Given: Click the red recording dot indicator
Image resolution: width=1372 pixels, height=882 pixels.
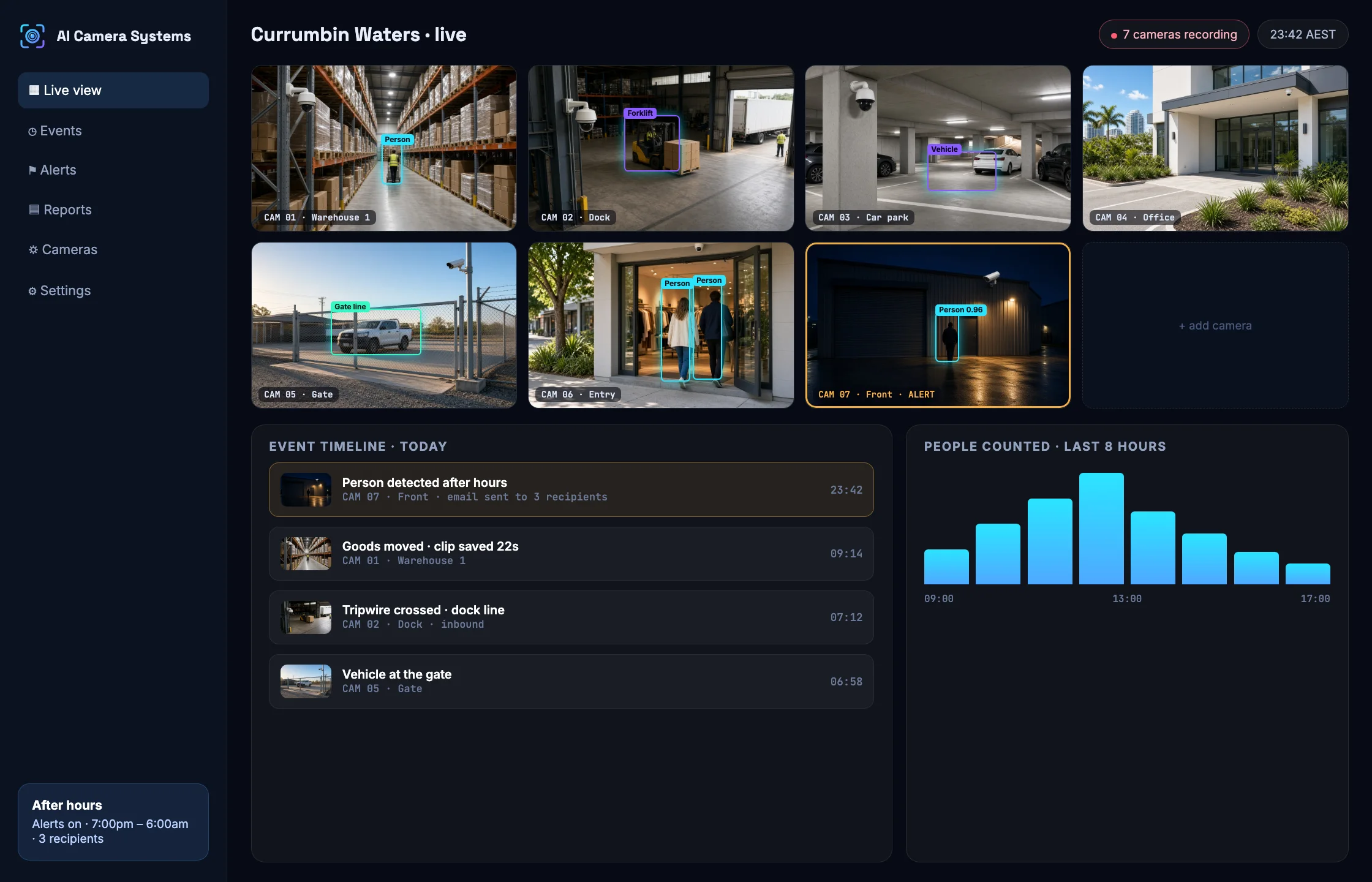Looking at the screenshot, I should tap(1114, 36).
